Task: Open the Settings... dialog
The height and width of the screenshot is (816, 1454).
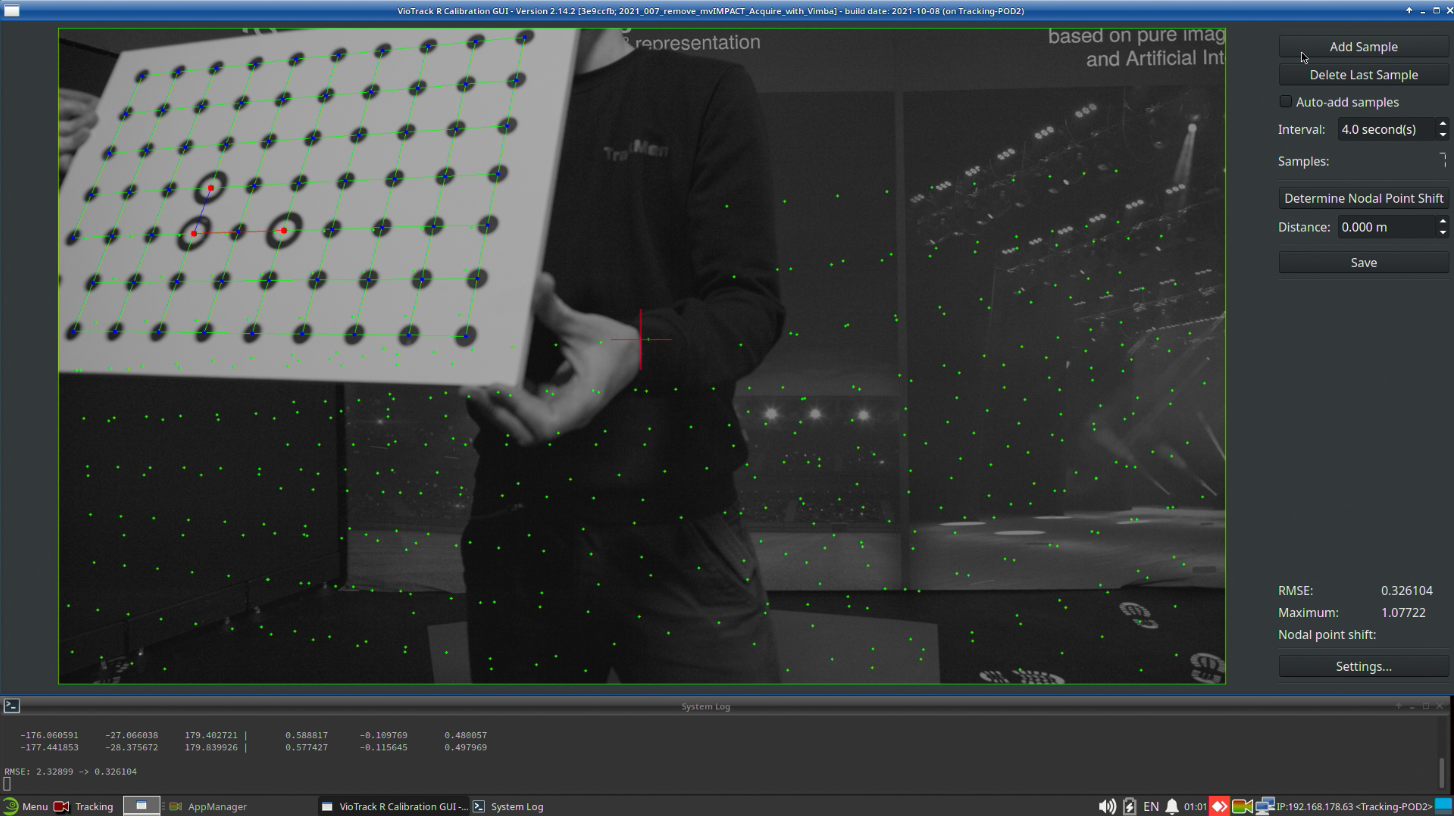Action: coord(1363,666)
